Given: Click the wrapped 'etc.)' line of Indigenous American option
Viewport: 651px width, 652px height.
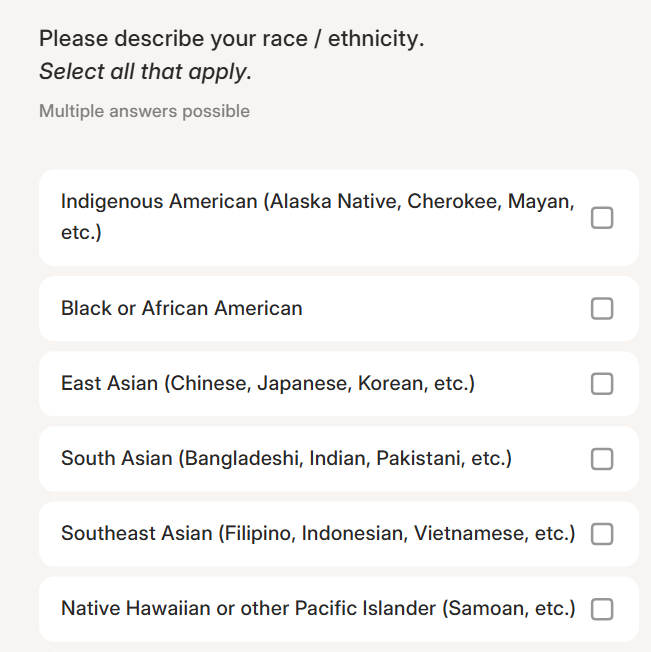Looking at the screenshot, I should coord(81,232).
